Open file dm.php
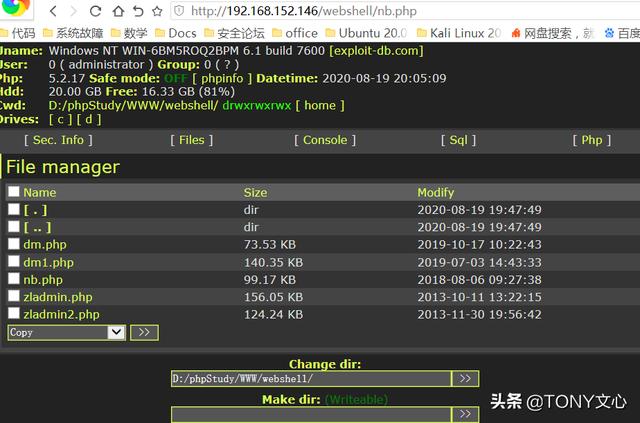Viewport: 640px width, 423px height. [45, 245]
